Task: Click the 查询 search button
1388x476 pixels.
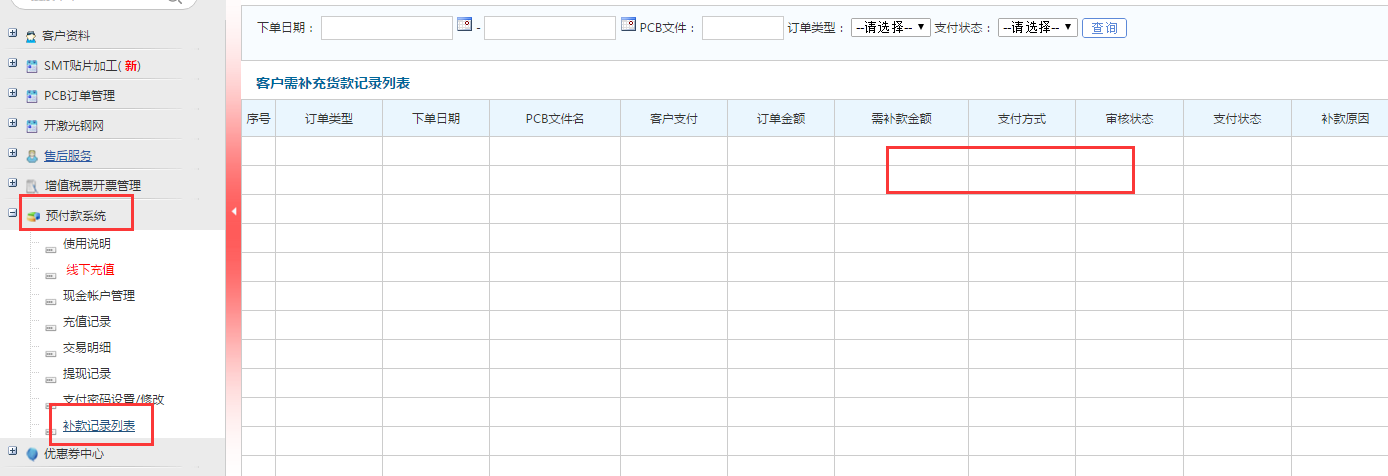Action: click(1104, 28)
